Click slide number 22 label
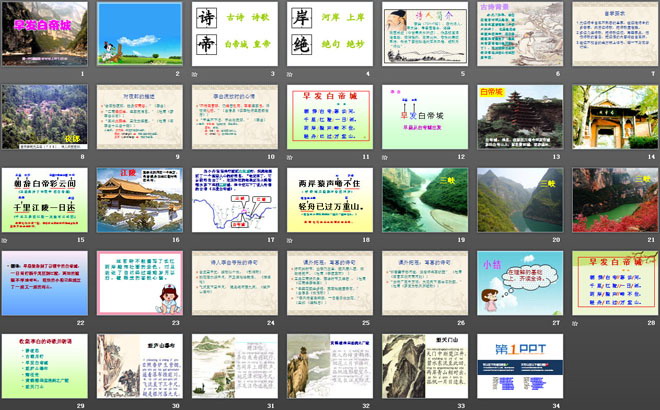660x410 pixels. [x=81, y=323]
